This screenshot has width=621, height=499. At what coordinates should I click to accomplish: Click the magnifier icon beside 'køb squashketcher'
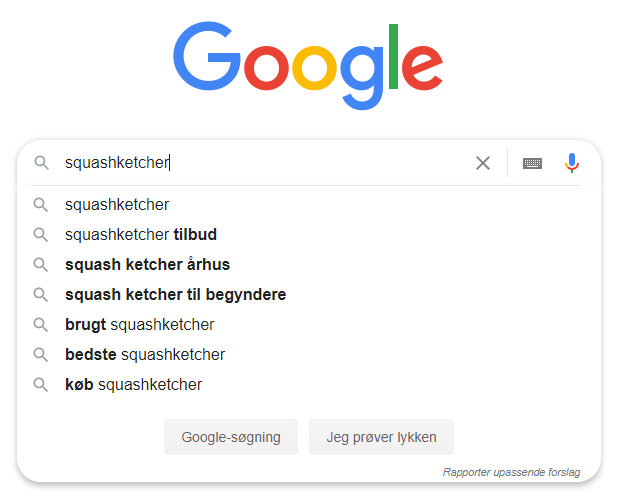[x=41, y=385]
